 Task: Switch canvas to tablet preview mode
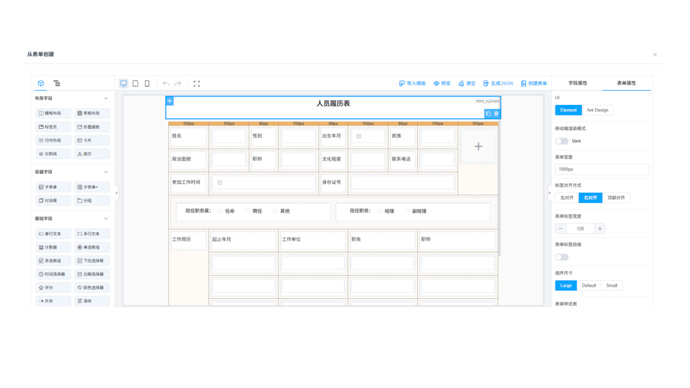click(x=136, y=83)
